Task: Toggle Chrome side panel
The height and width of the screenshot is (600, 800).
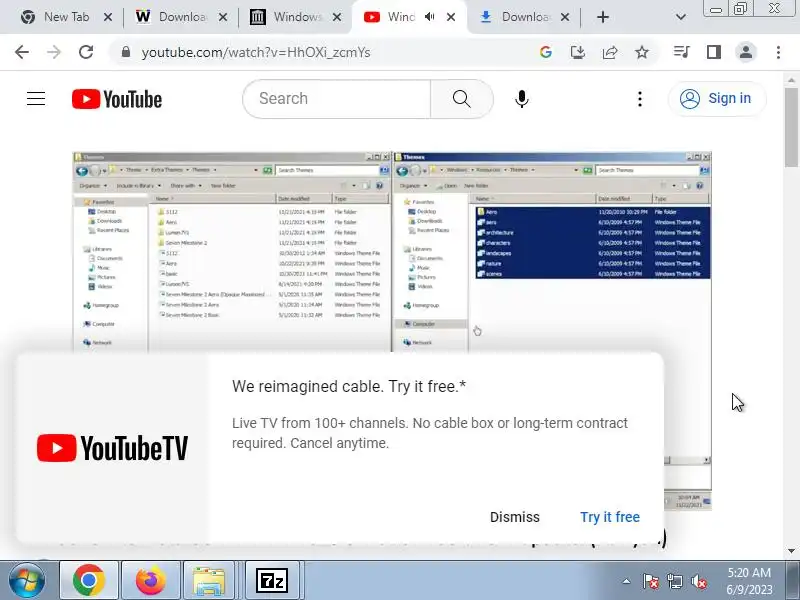Action: [x=714, y=52]
